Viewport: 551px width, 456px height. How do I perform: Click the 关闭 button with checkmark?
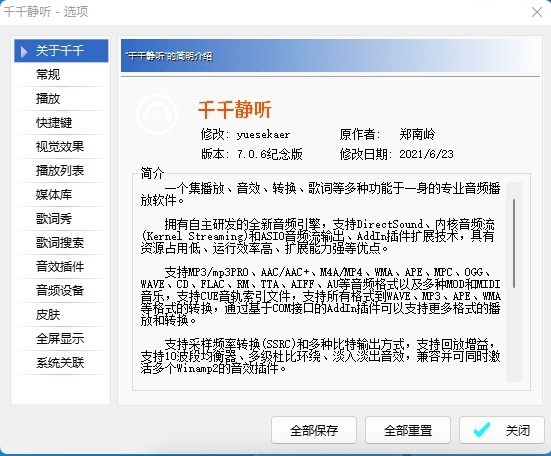(502, 430)
